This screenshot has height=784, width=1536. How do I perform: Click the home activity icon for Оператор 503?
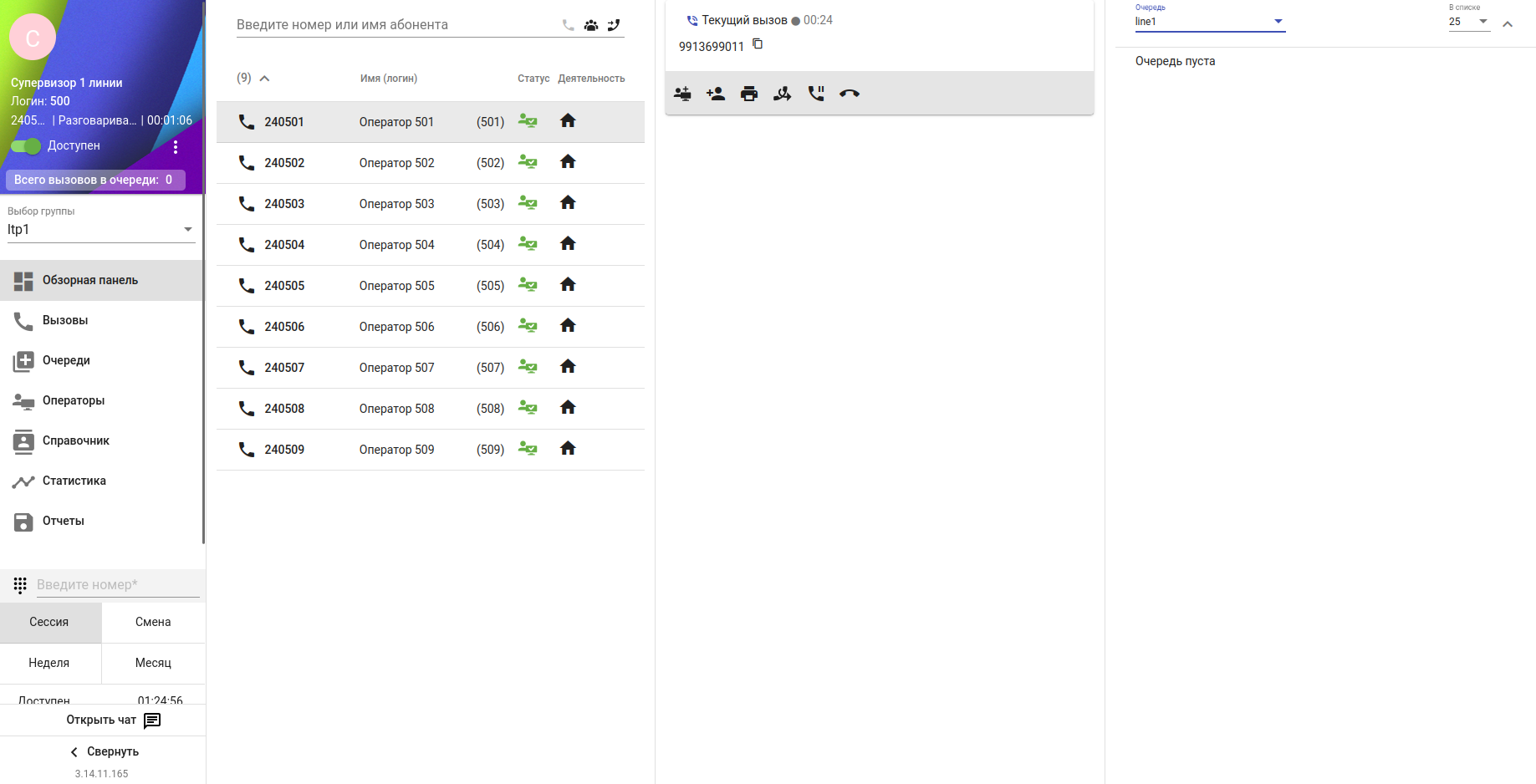(568, 203)
